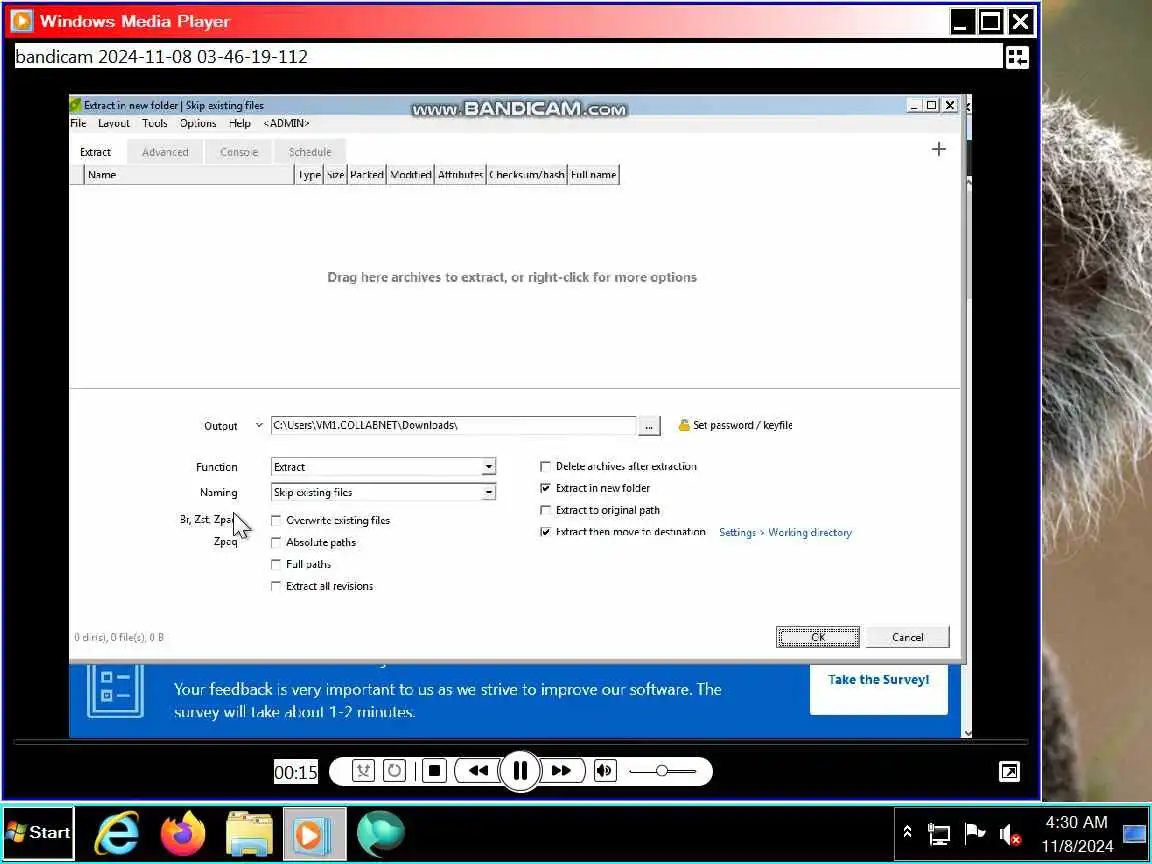Viewport: 1152px width, 864px height.
Task: Switch to Library view icon
Action: coord(1018,57)
